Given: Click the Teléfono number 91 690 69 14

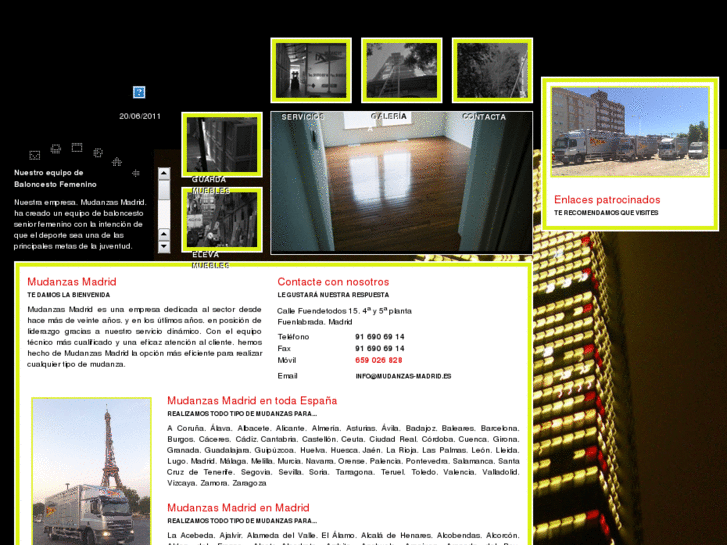Looking at the screenshot, I should coord(380,337).
